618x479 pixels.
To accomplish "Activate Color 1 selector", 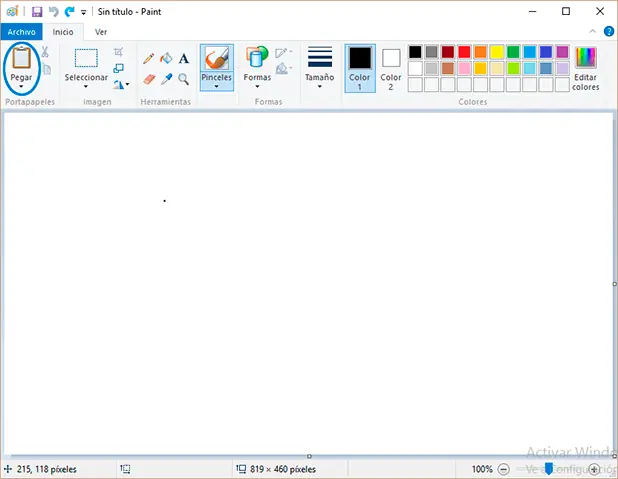I will tap(360, 68).
